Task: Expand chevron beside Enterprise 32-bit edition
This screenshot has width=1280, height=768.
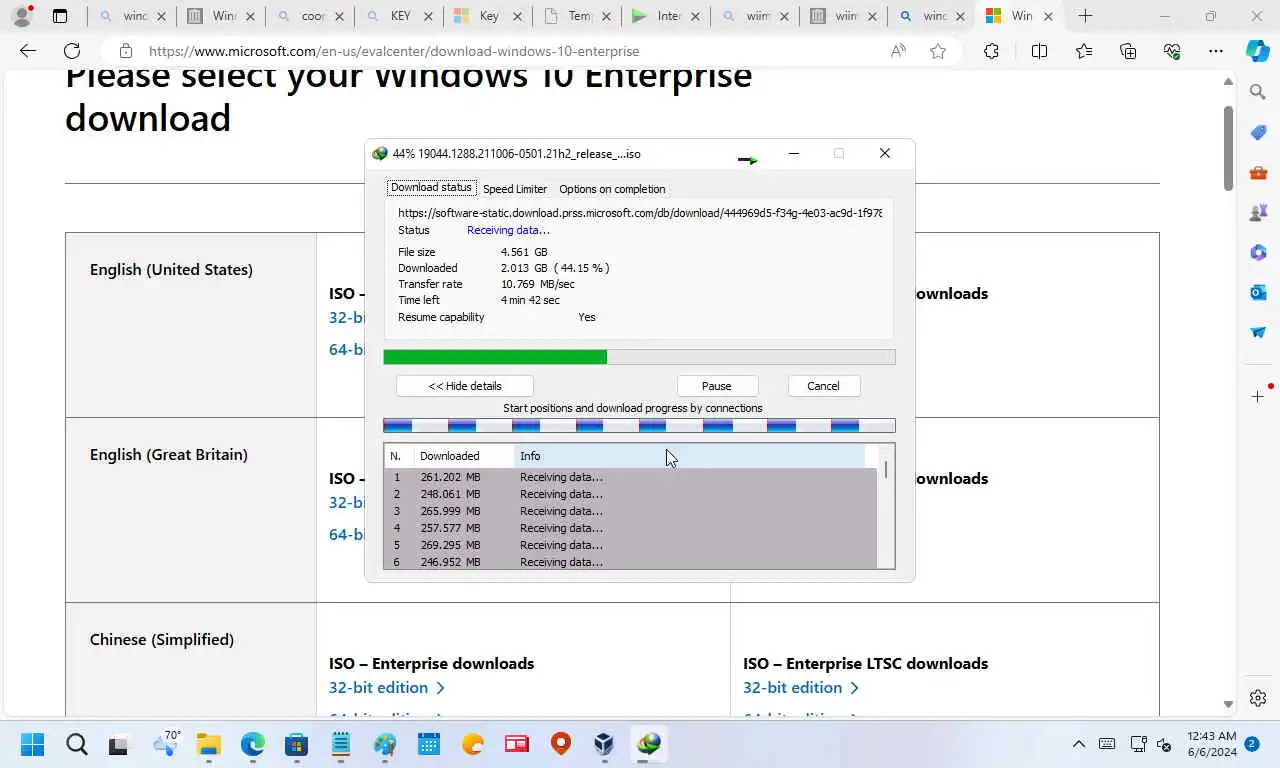Action: pyautogui.click(x=440, y=688)
